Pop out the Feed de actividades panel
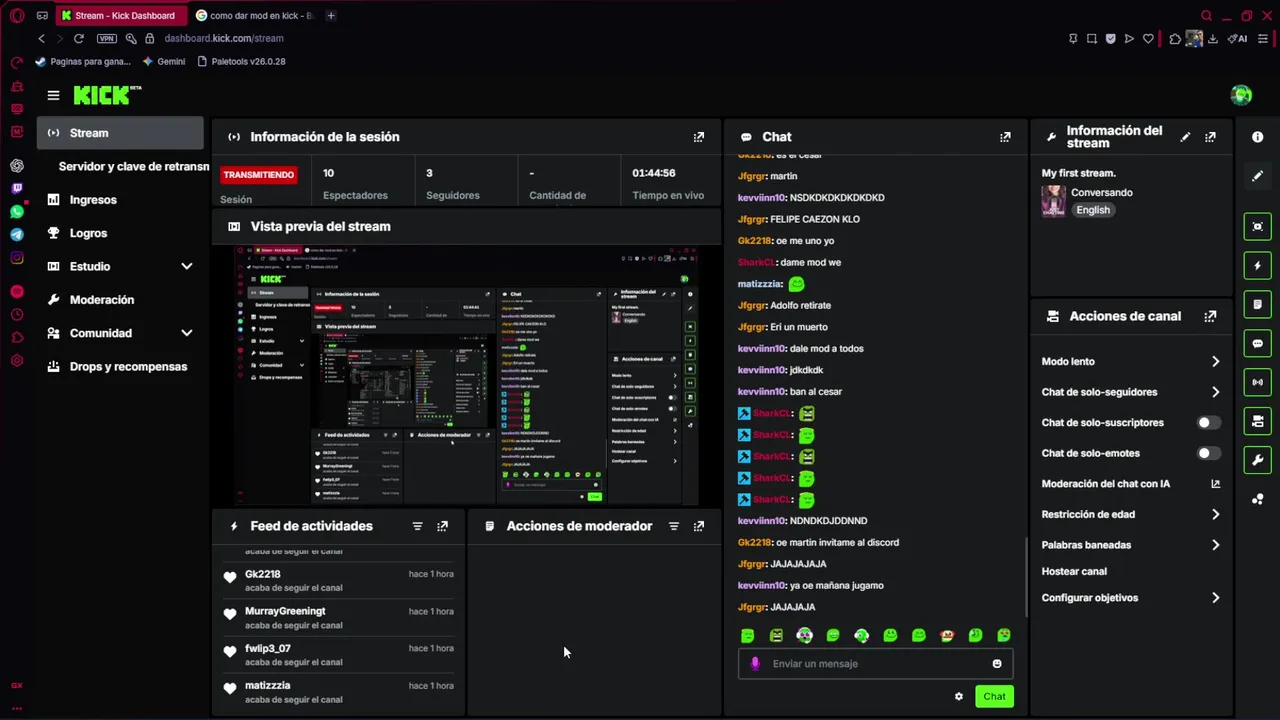1280x720 pixels. pyautogui.click(x=442, y=526)
